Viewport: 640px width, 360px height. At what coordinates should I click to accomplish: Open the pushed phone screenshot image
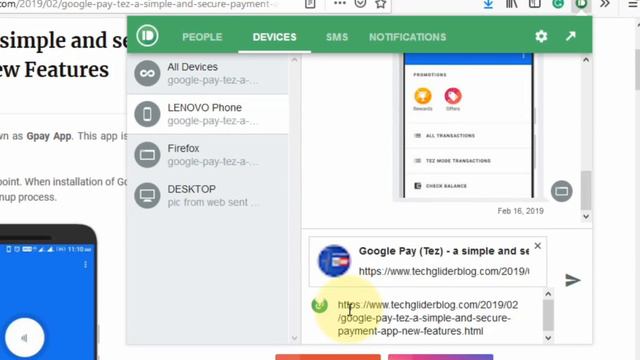(468, 126)
